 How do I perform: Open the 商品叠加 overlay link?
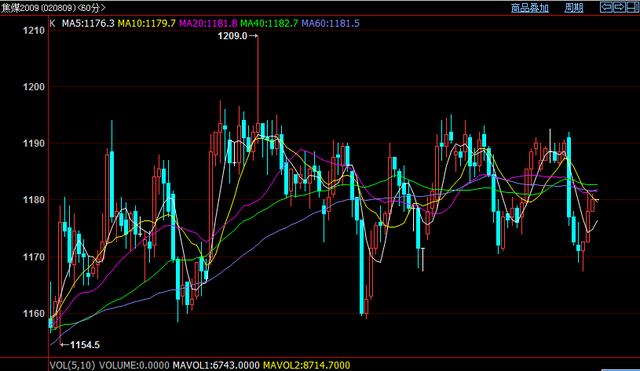click(529, 8)
